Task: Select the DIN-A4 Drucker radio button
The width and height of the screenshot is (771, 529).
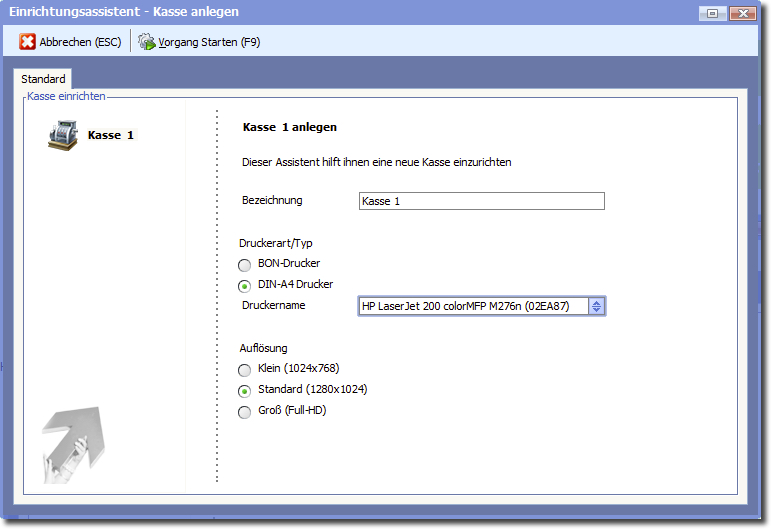Action: 245,285
